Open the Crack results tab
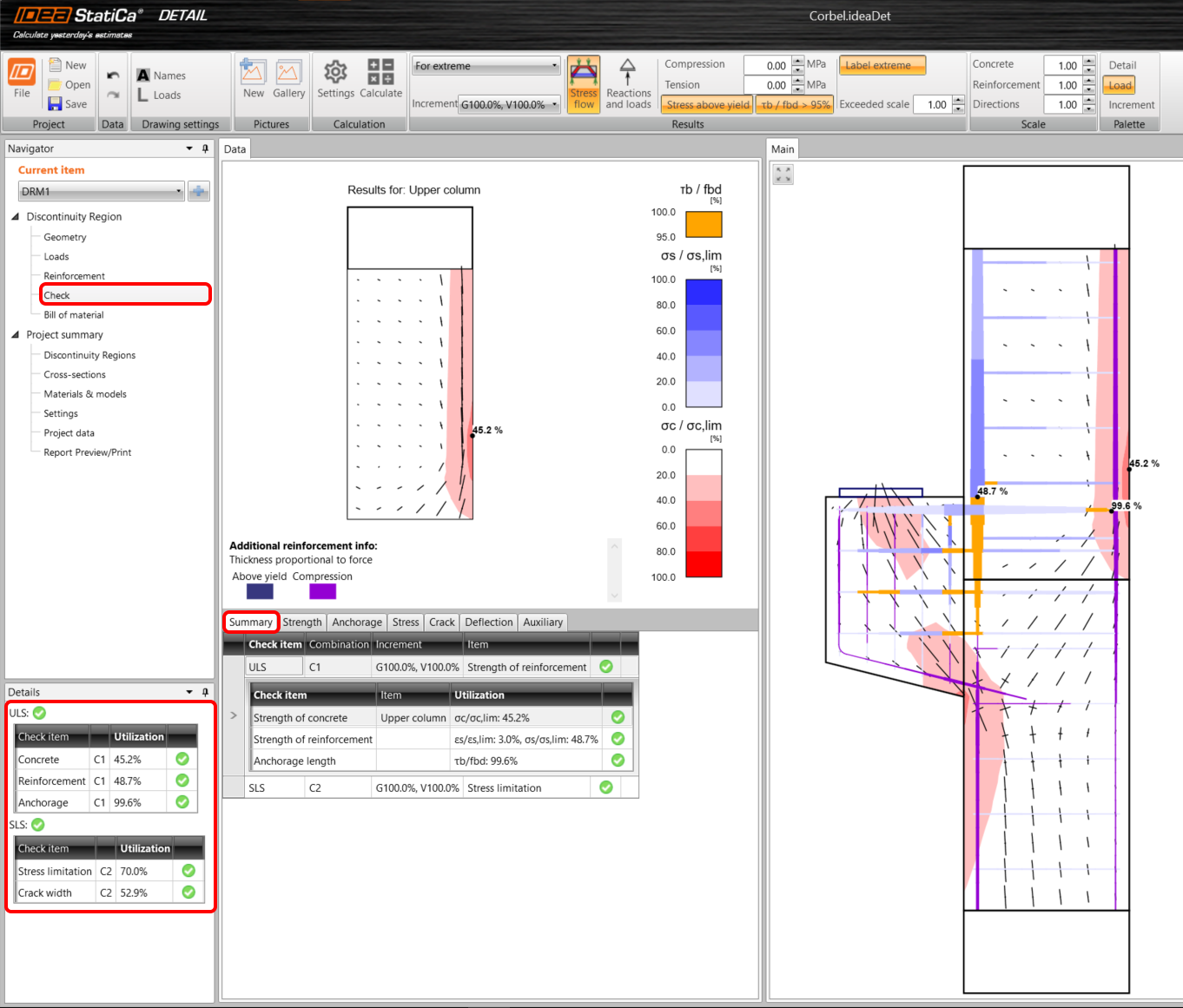1183x1008 pixels. point(441,622)
